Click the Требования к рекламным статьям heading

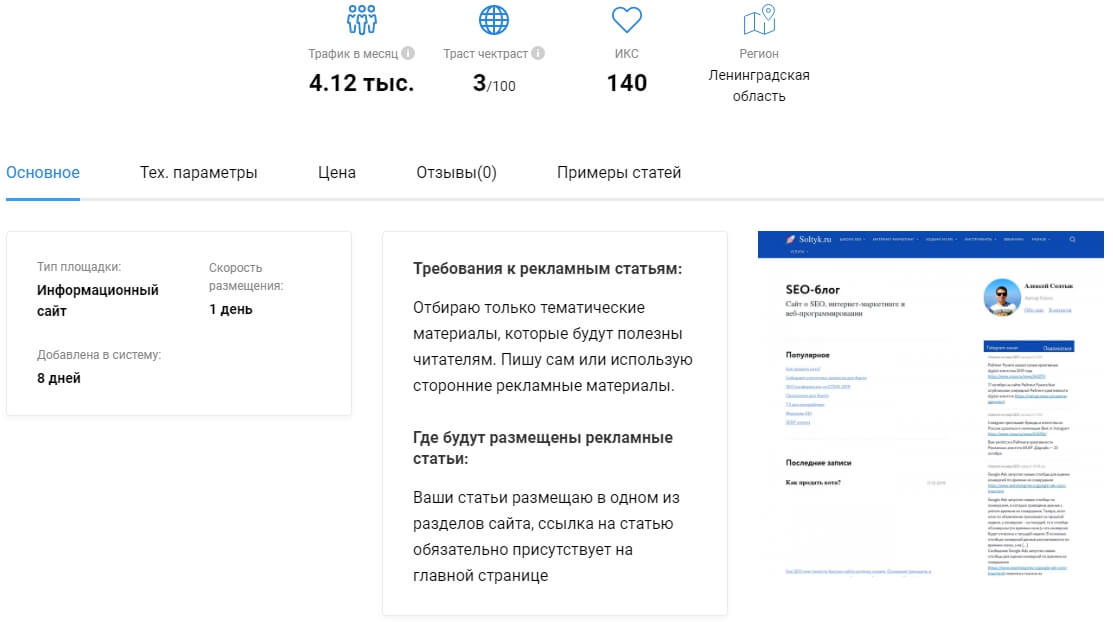547,269
